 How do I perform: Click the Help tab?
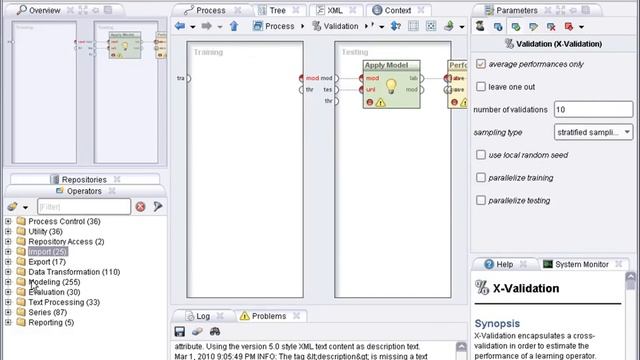click(504, 264)
